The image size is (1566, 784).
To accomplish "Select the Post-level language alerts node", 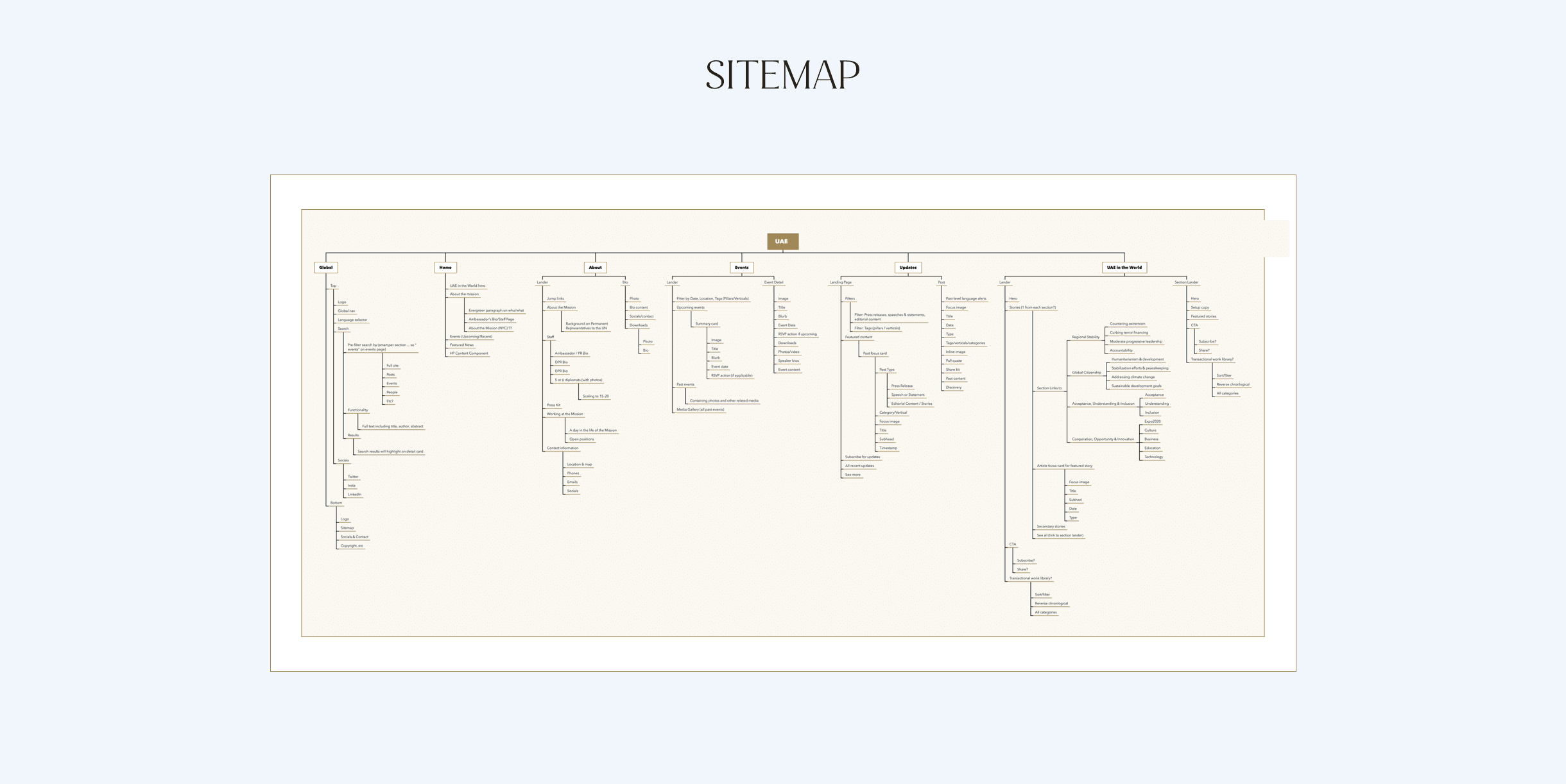I will (965, 298).
